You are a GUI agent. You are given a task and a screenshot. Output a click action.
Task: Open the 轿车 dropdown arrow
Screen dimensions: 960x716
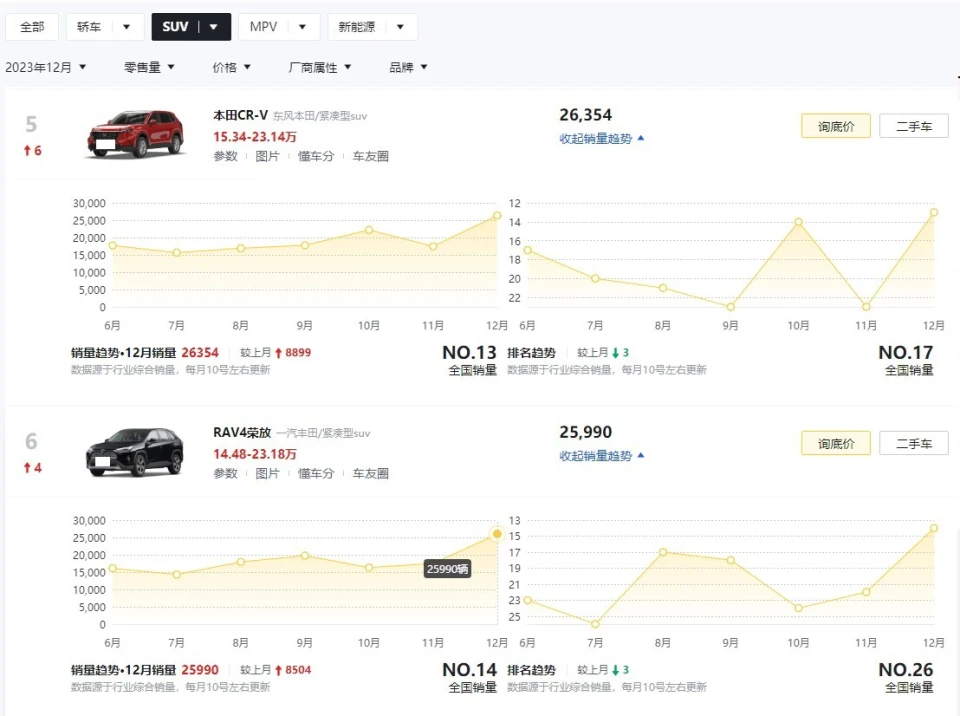tap(127, 27)
